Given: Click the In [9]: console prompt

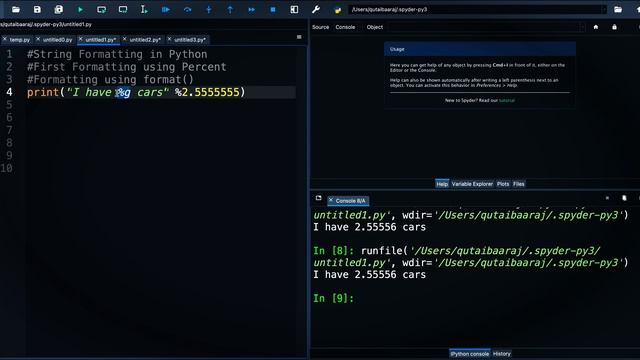Looking at the screenshot, I should [333, 298].
